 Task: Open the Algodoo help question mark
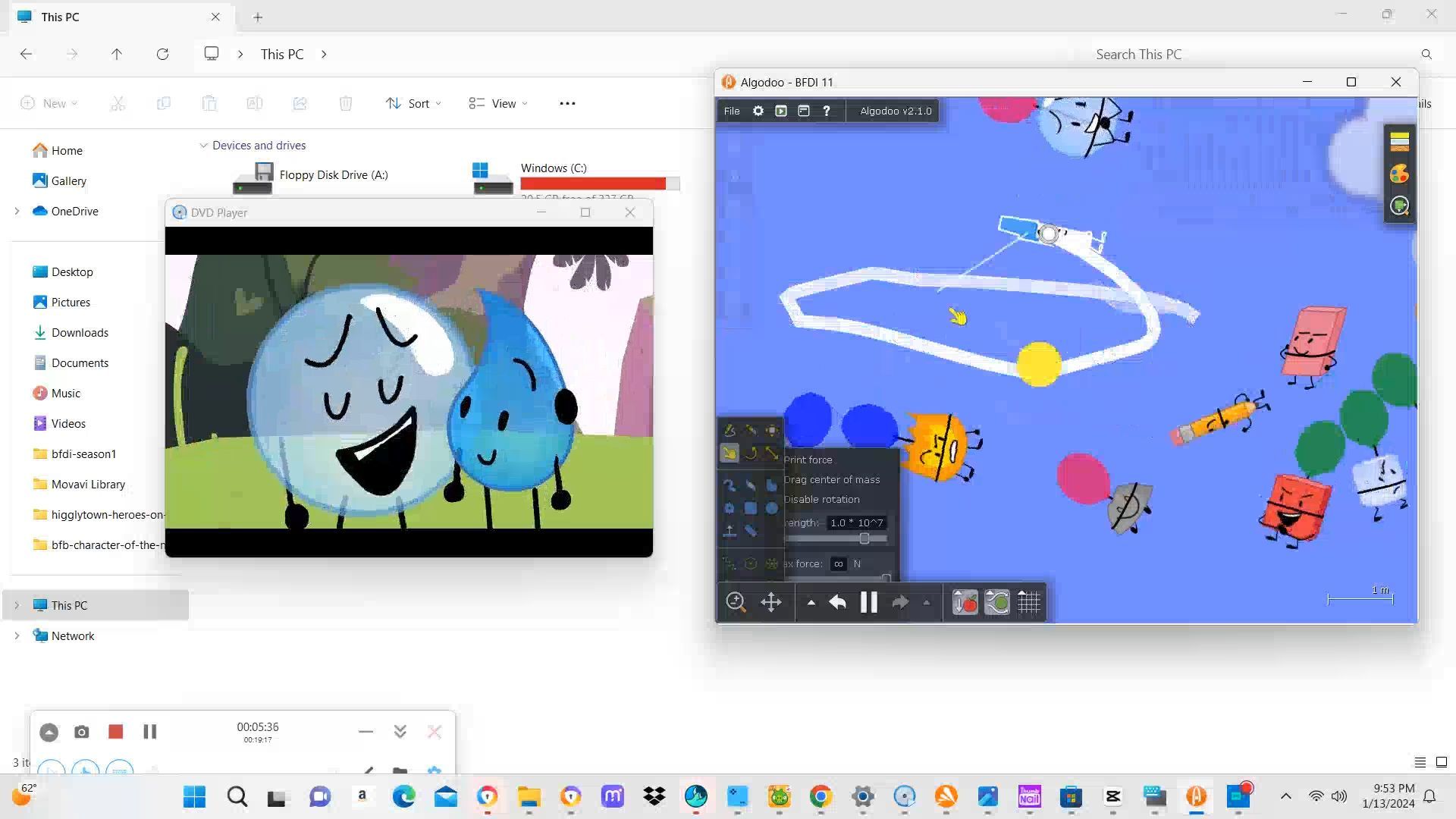(827, 111)
